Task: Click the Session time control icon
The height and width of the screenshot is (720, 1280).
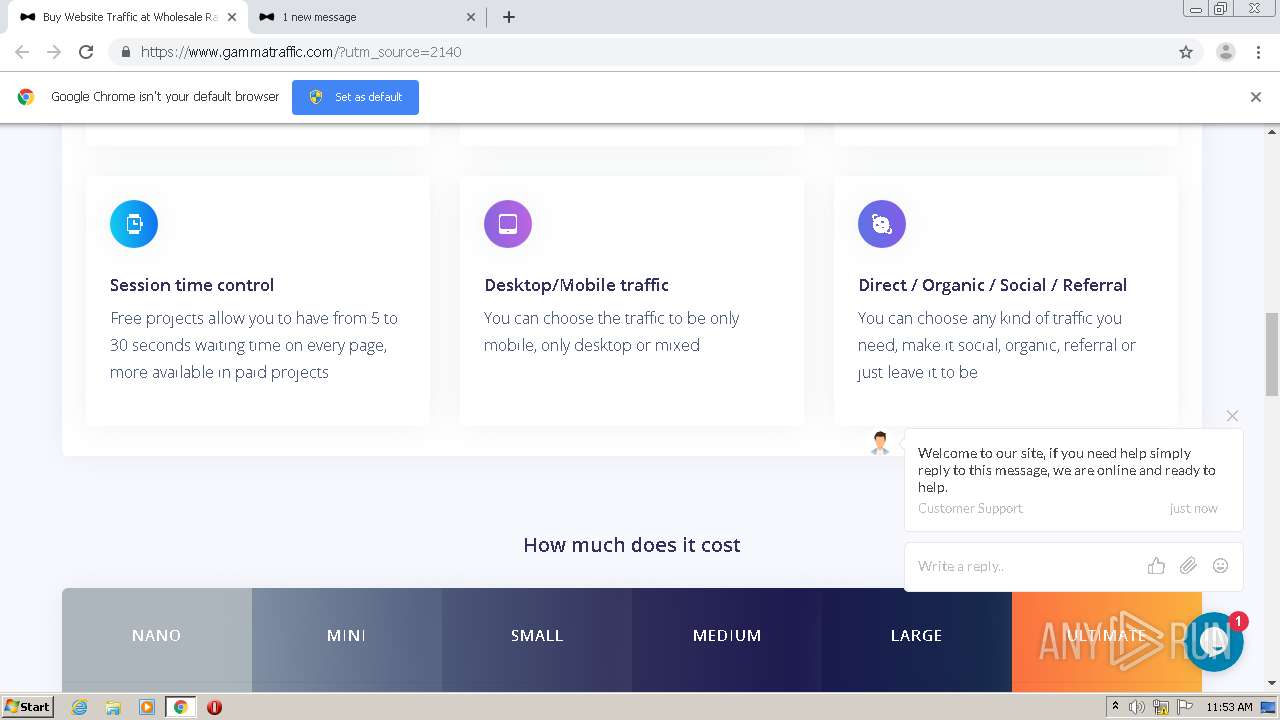Action: [134, 224]
